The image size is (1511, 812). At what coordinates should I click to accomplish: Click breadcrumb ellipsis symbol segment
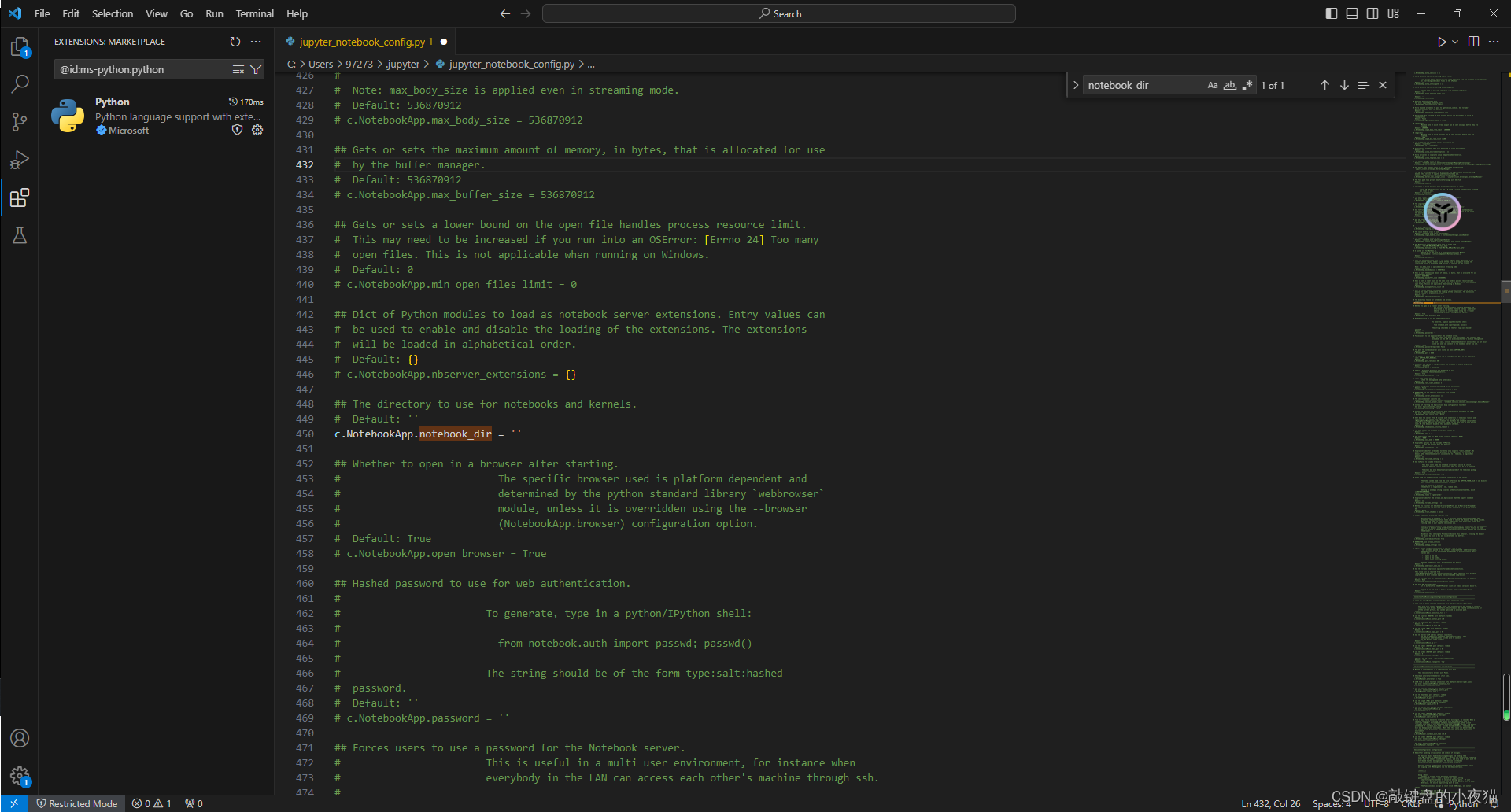[591, 64]
